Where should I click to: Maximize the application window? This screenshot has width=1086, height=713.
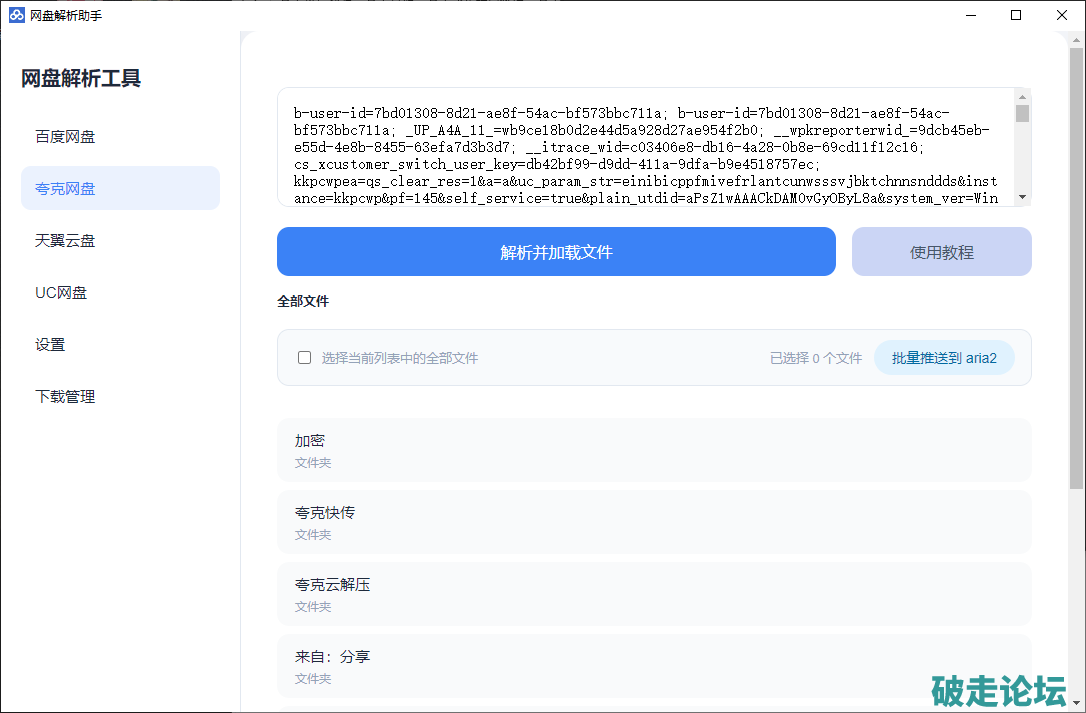(x=1016, y=15)
